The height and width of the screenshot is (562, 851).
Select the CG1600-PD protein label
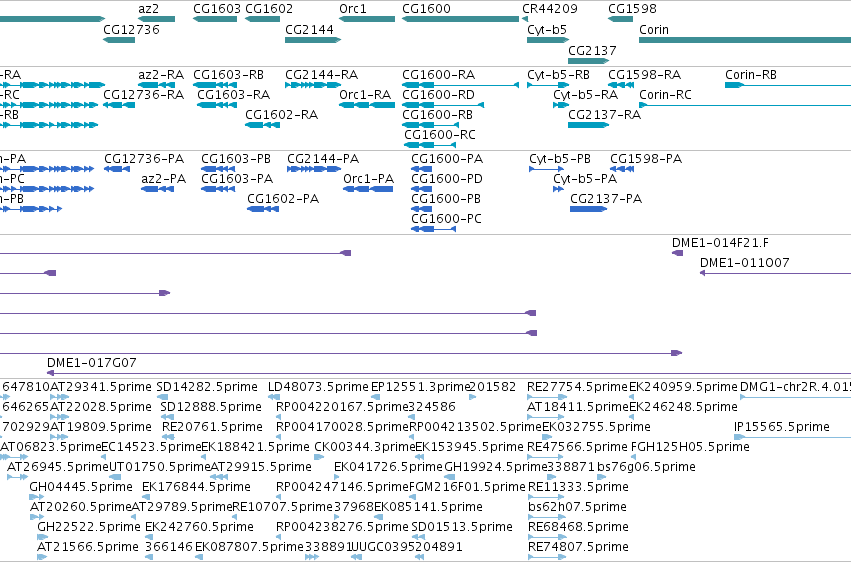point(447,179)
